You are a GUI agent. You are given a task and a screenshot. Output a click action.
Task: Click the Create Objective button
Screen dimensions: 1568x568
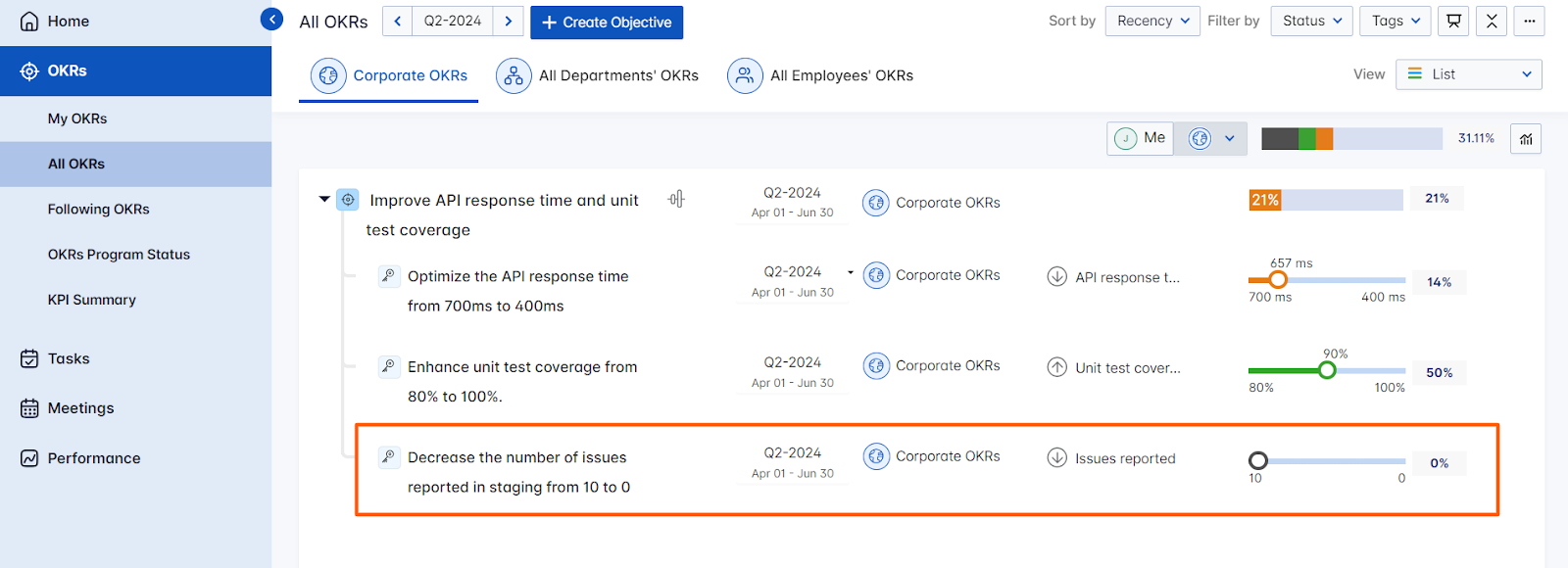(607, 22)
